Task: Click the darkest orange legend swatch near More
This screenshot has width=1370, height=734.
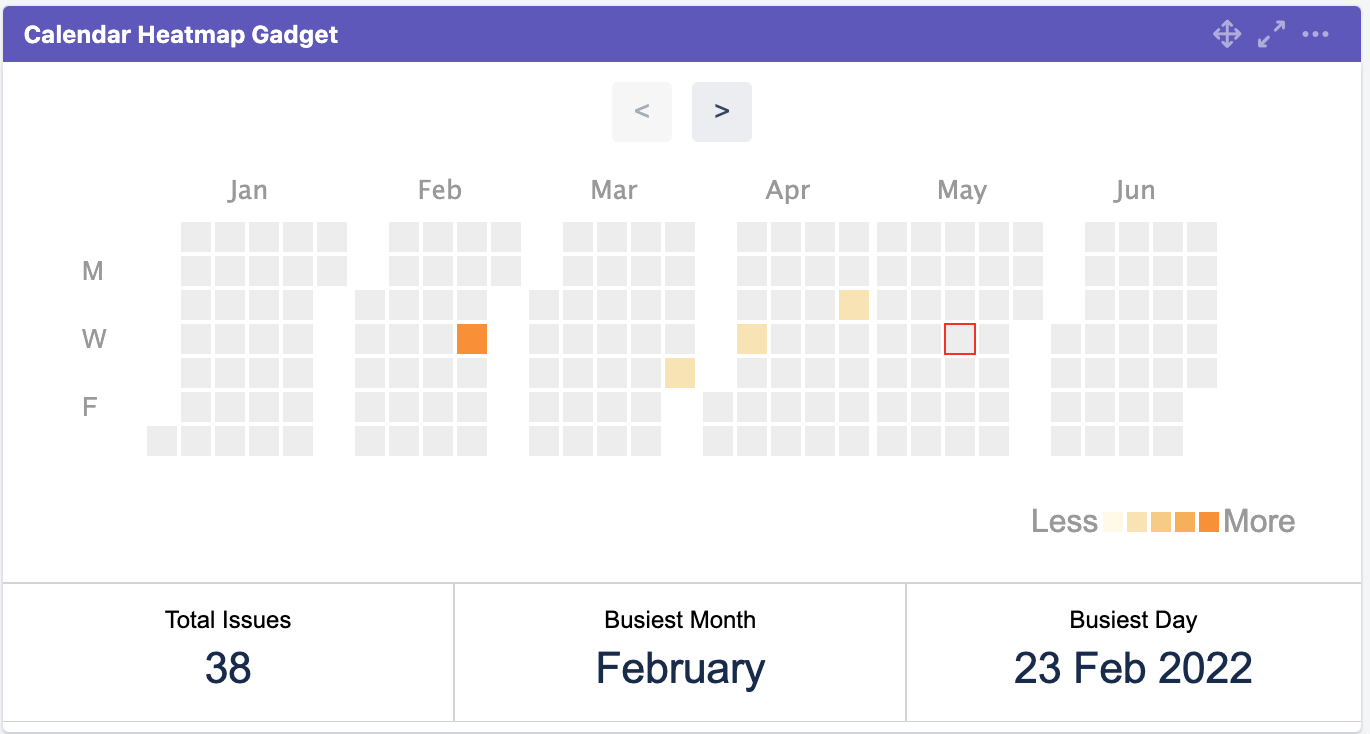Action: [1208, 522]
